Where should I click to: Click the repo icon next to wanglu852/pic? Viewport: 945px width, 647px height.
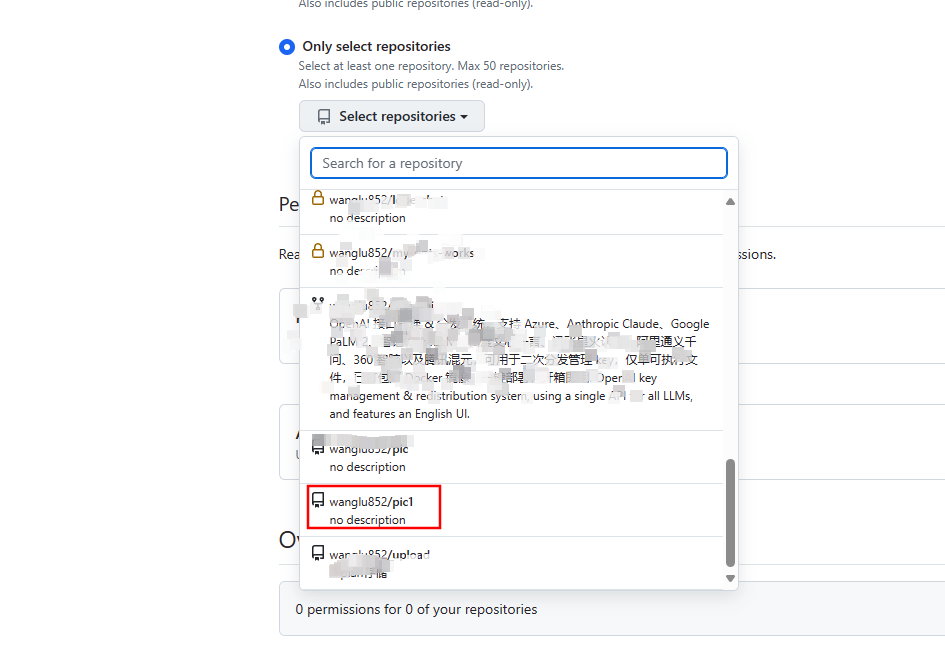coord(318,447)
